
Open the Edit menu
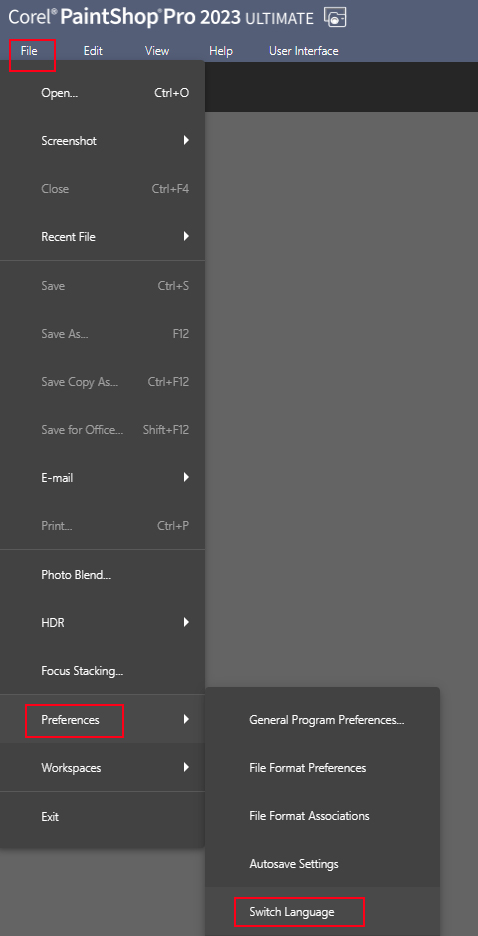tap(93, 51)
